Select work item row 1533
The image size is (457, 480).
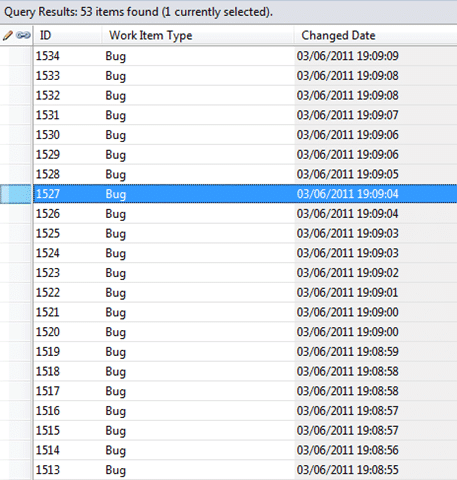point(245,76)
